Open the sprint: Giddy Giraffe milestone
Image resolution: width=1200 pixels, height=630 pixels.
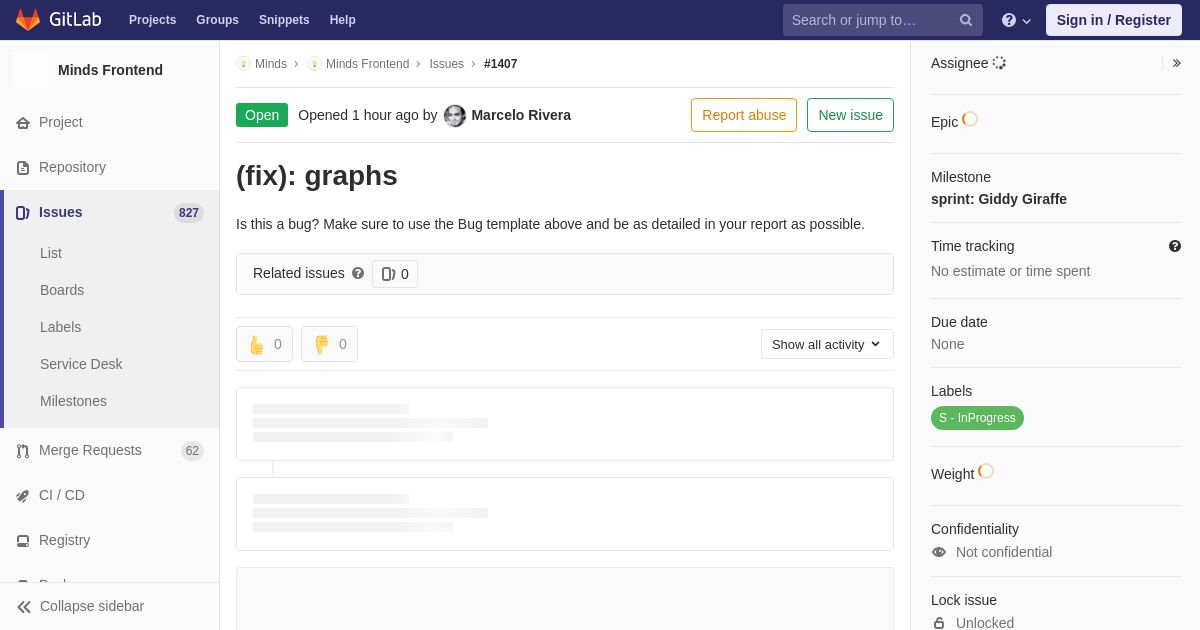click(x=999, y=199)
